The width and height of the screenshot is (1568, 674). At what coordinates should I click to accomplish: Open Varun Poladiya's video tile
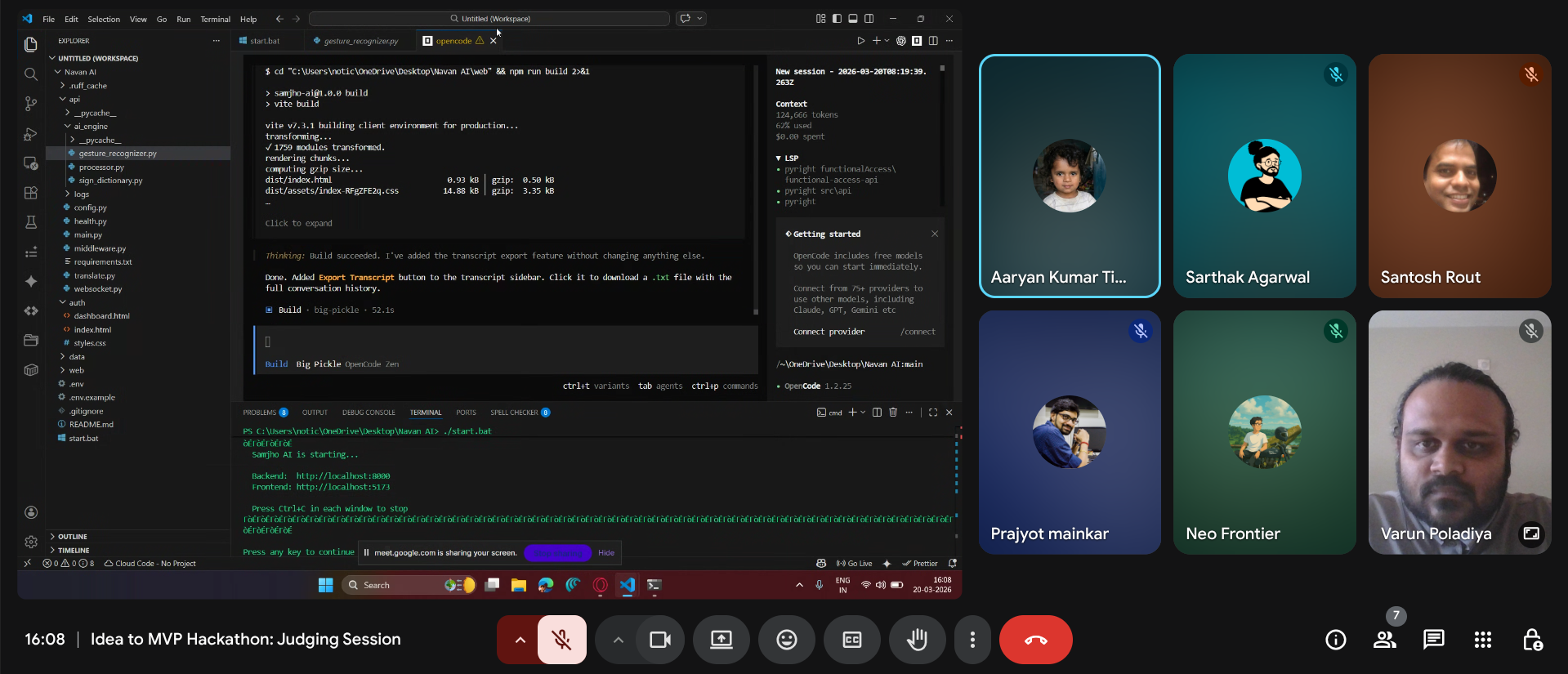click(x=1459, y=432)
